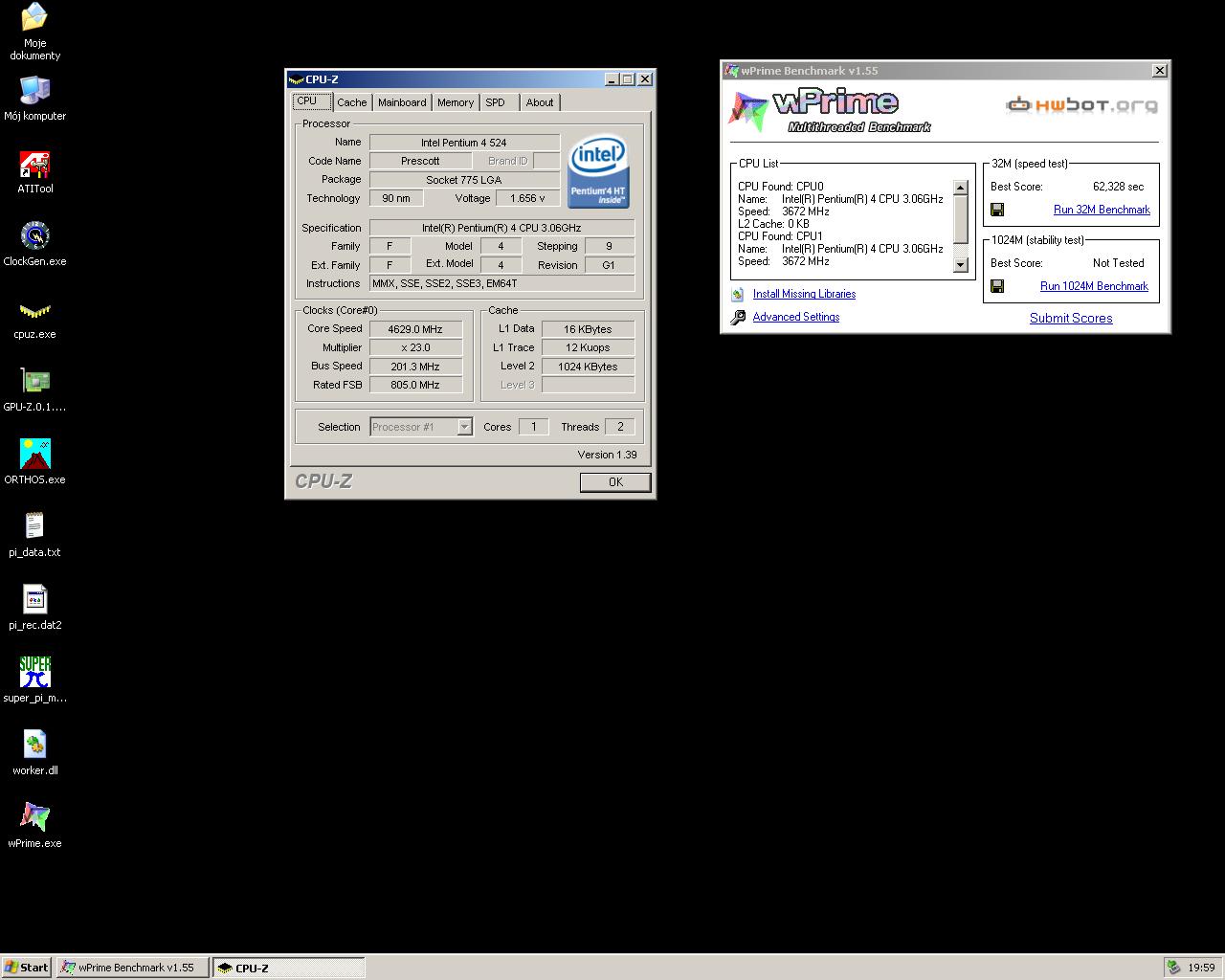Viewport: 1225px width, 980px height.
Task: Click the Specification field in CPU-Z
Action: (501, 228)
